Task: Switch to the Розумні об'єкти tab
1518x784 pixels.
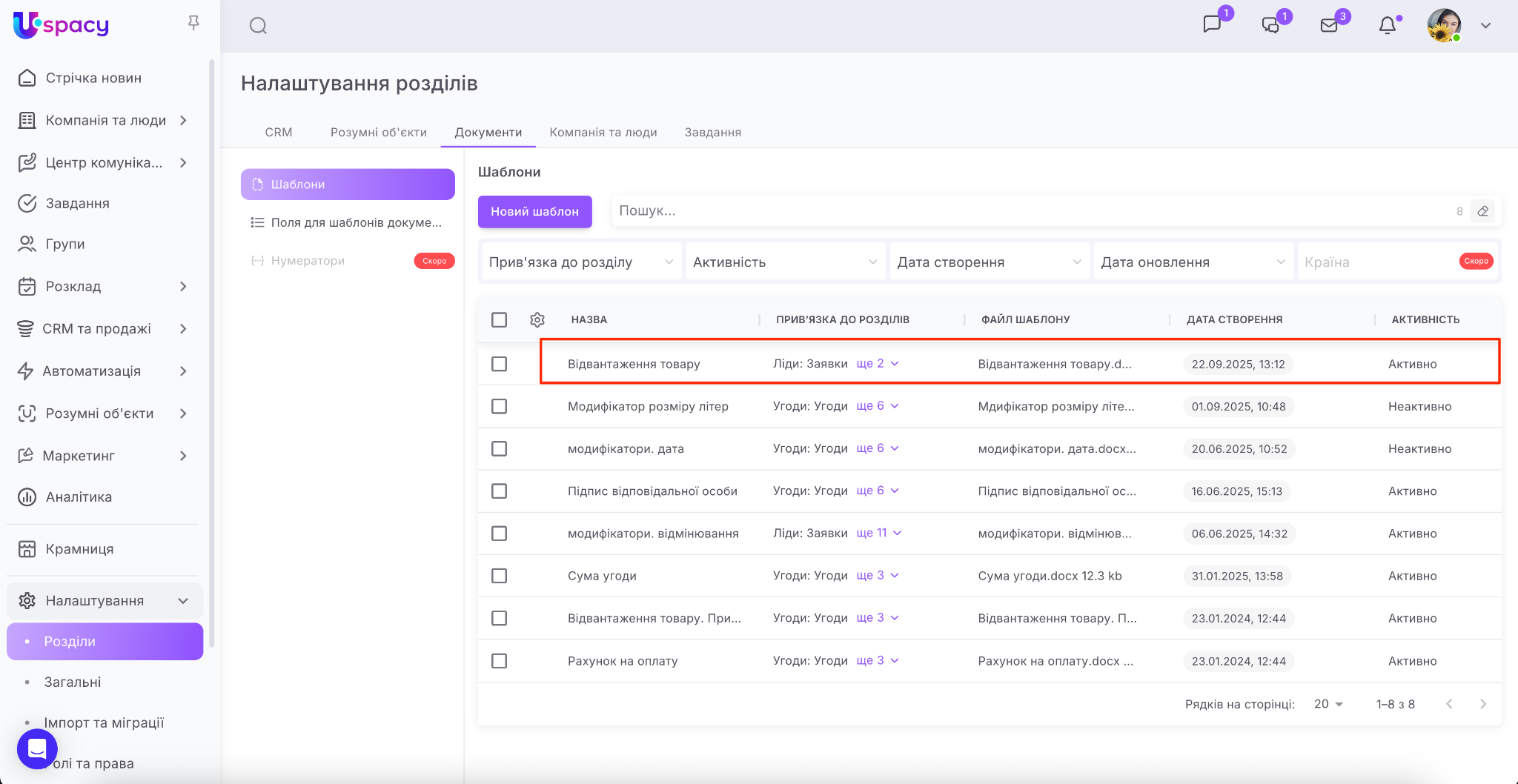Action: pos(378,132)
